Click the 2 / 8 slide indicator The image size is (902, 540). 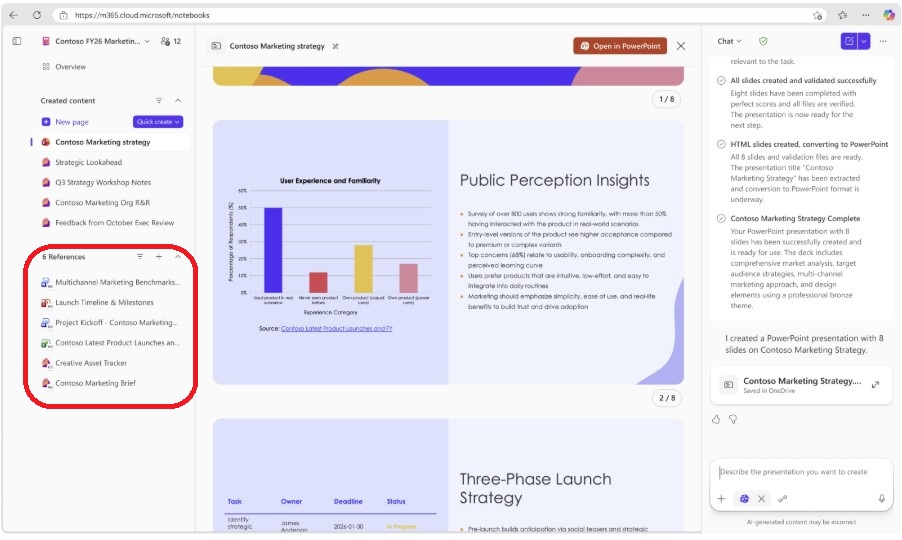[x=667, y=398]
